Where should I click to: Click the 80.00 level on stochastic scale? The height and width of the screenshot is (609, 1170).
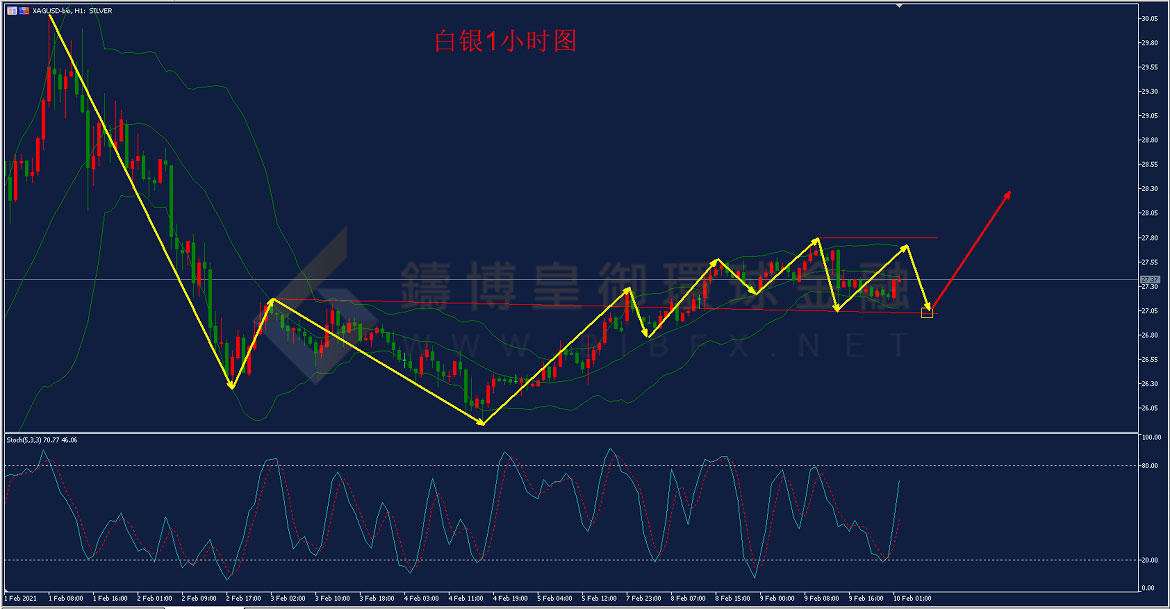pyautogui.click(x=1150, y=465)
